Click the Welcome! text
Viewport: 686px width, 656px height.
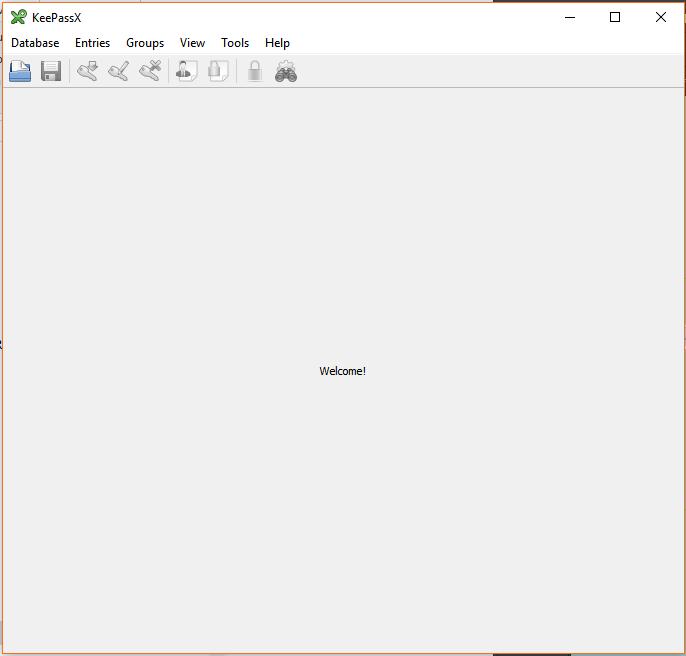(x=343, y=371)
